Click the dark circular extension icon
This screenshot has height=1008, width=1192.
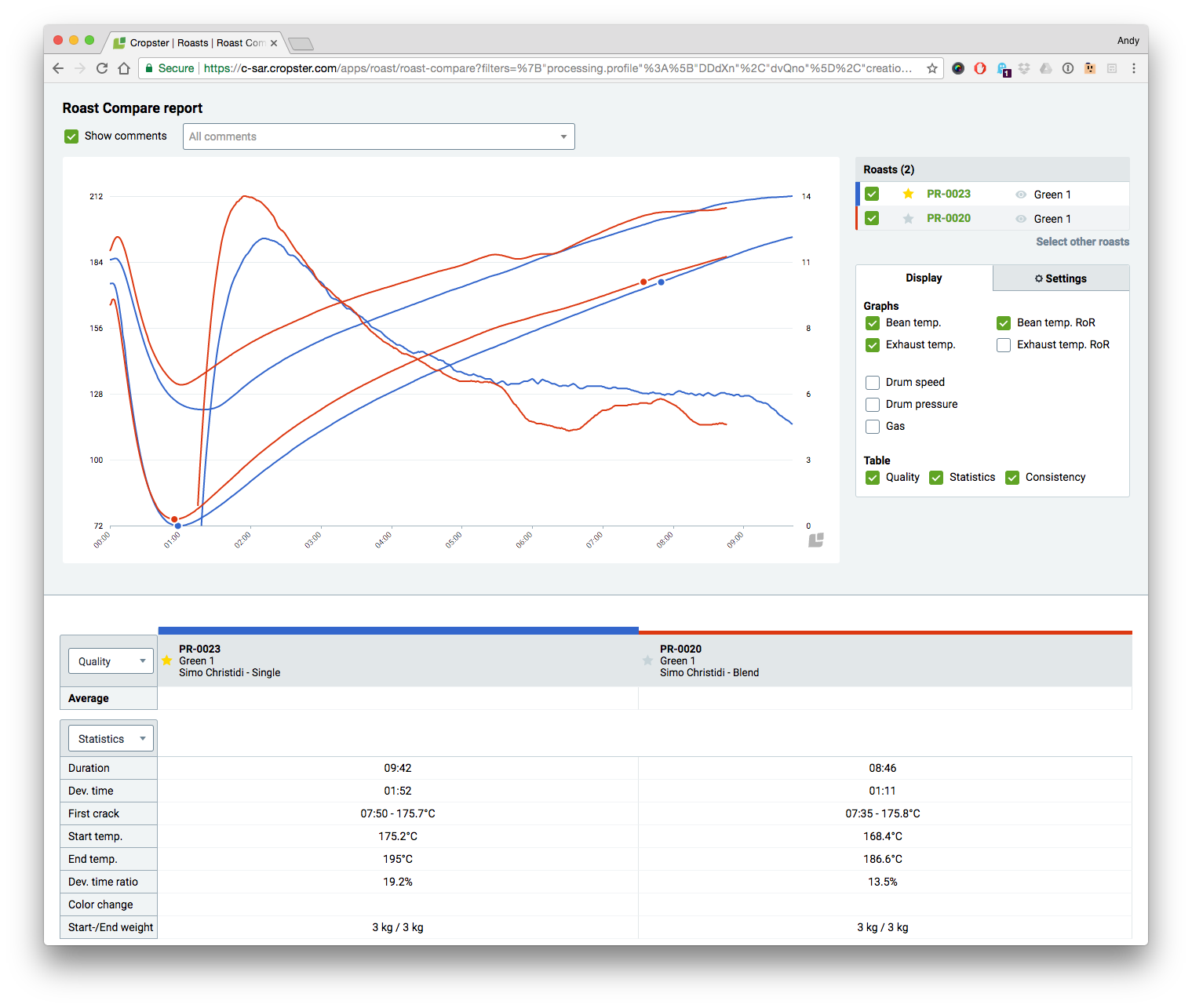pos(958,68)
